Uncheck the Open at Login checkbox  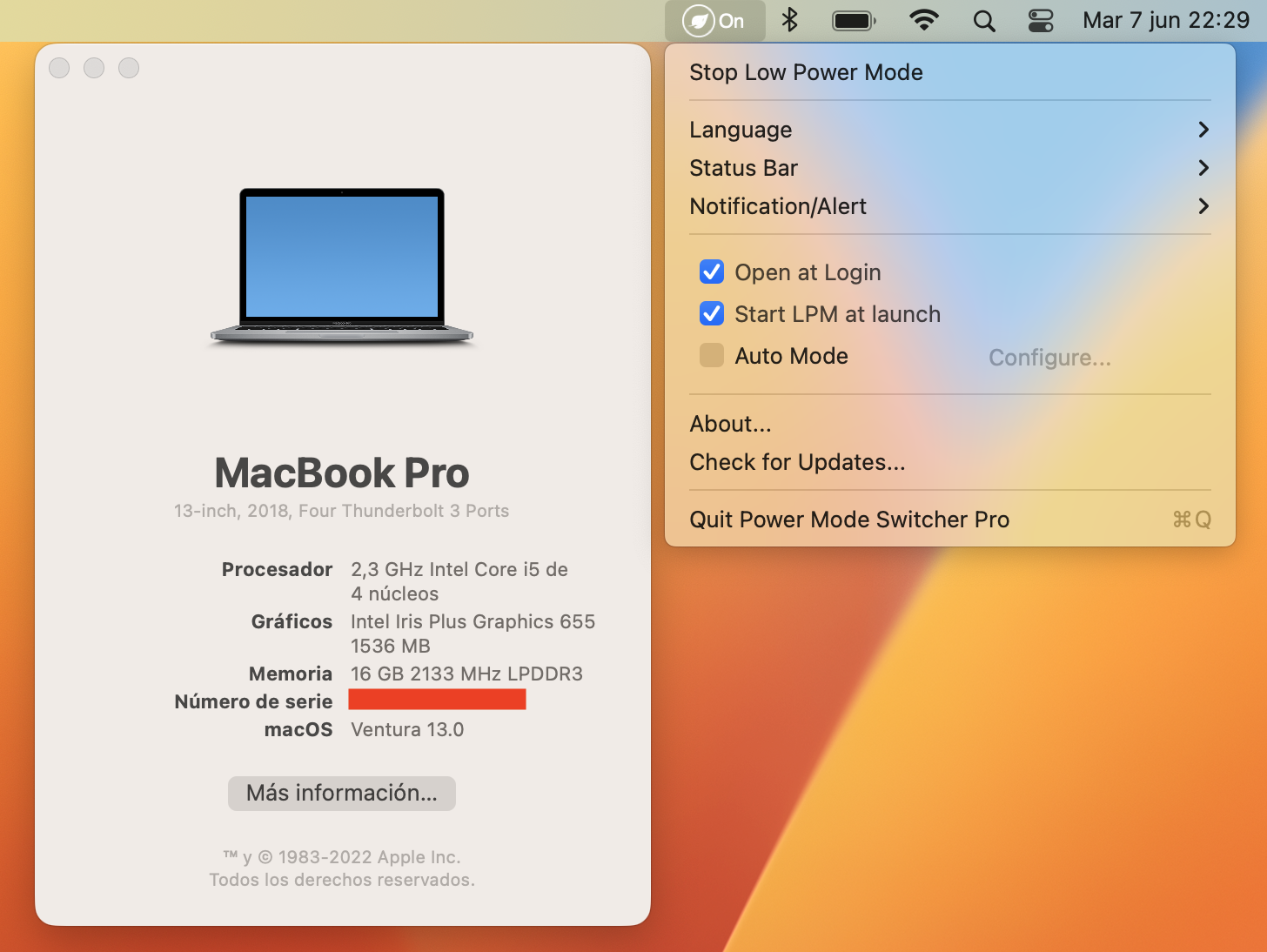point(712,272)
